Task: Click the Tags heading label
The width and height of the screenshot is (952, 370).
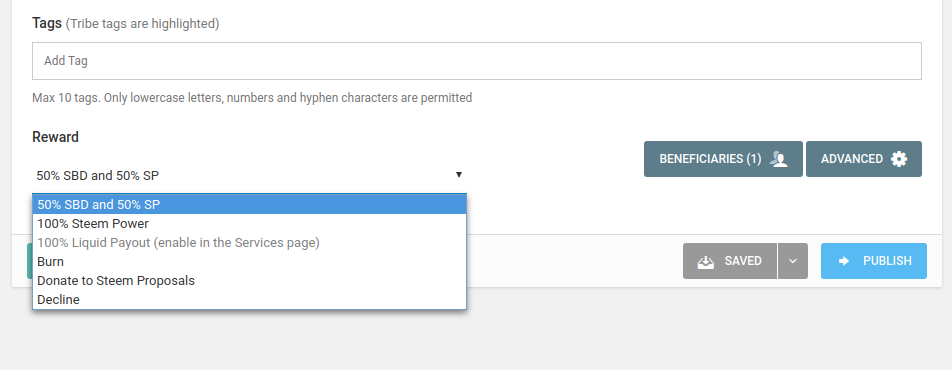Action: click(x=47, y=23)
